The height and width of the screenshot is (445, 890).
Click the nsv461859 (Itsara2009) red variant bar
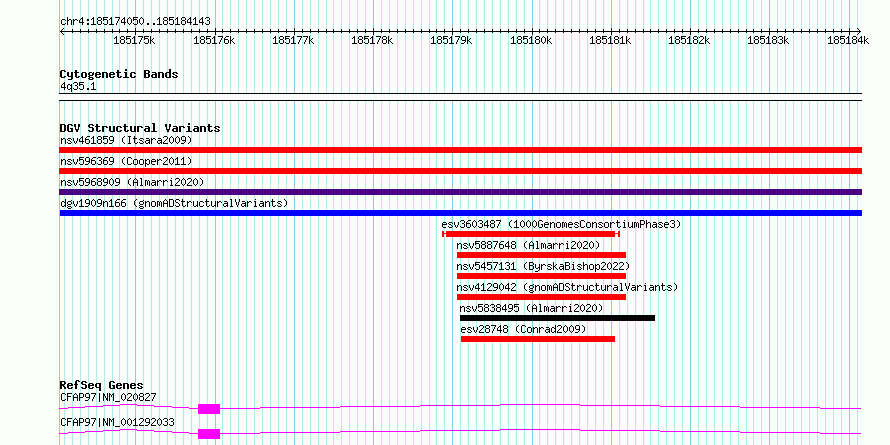coord(460,150)
